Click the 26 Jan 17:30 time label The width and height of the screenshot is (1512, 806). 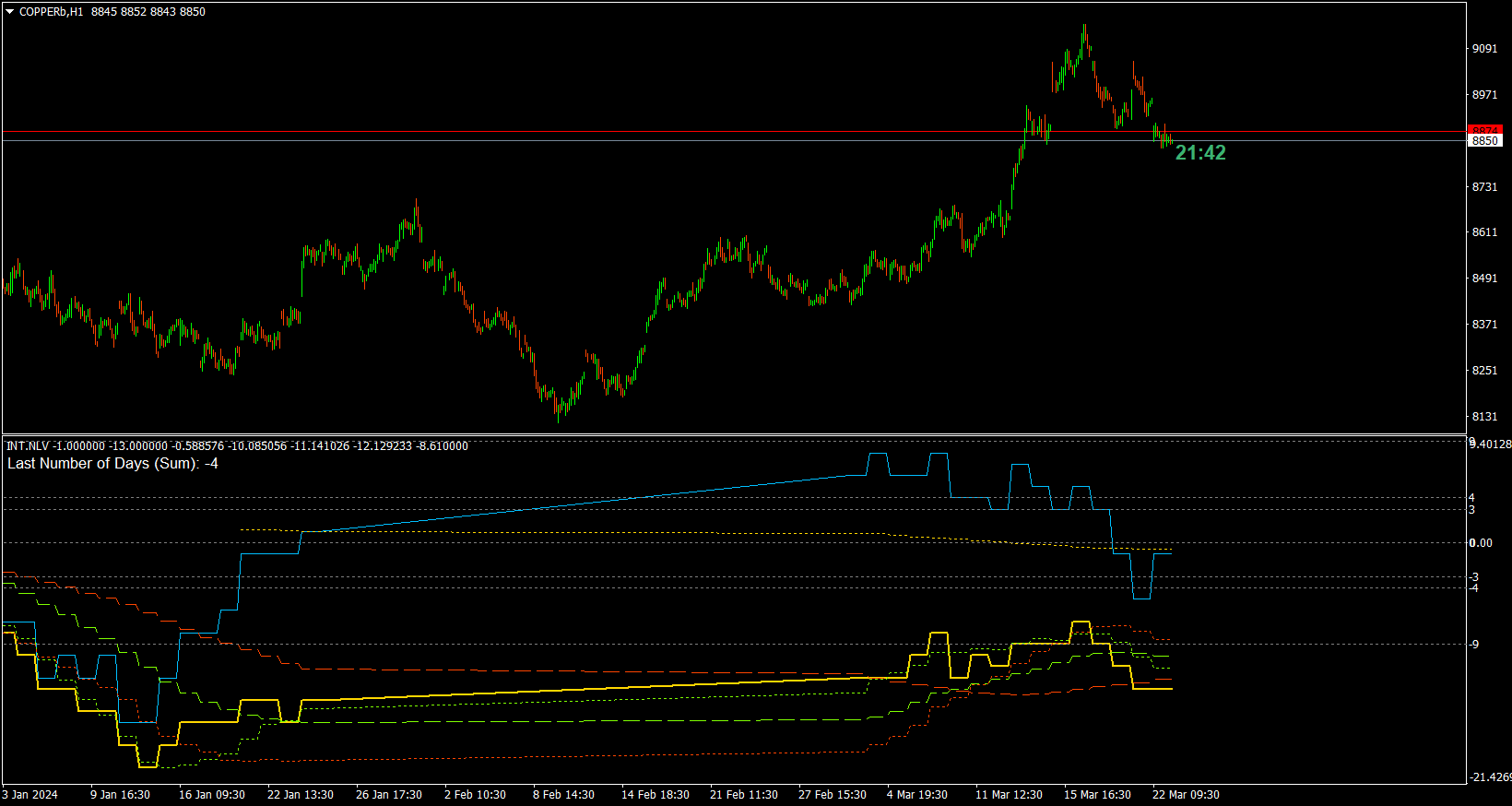click(x=389, y=795)
